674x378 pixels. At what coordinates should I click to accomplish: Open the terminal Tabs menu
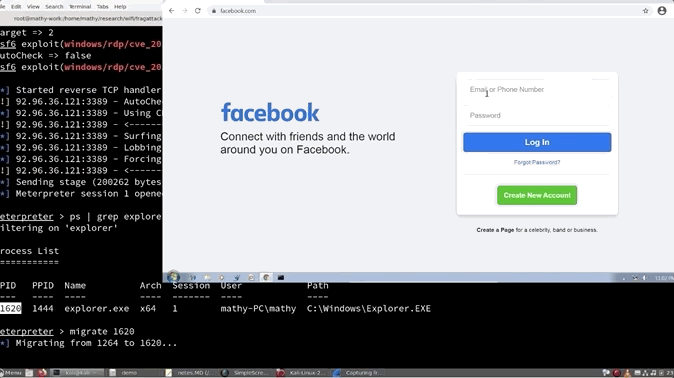click(x=102, y=6)
